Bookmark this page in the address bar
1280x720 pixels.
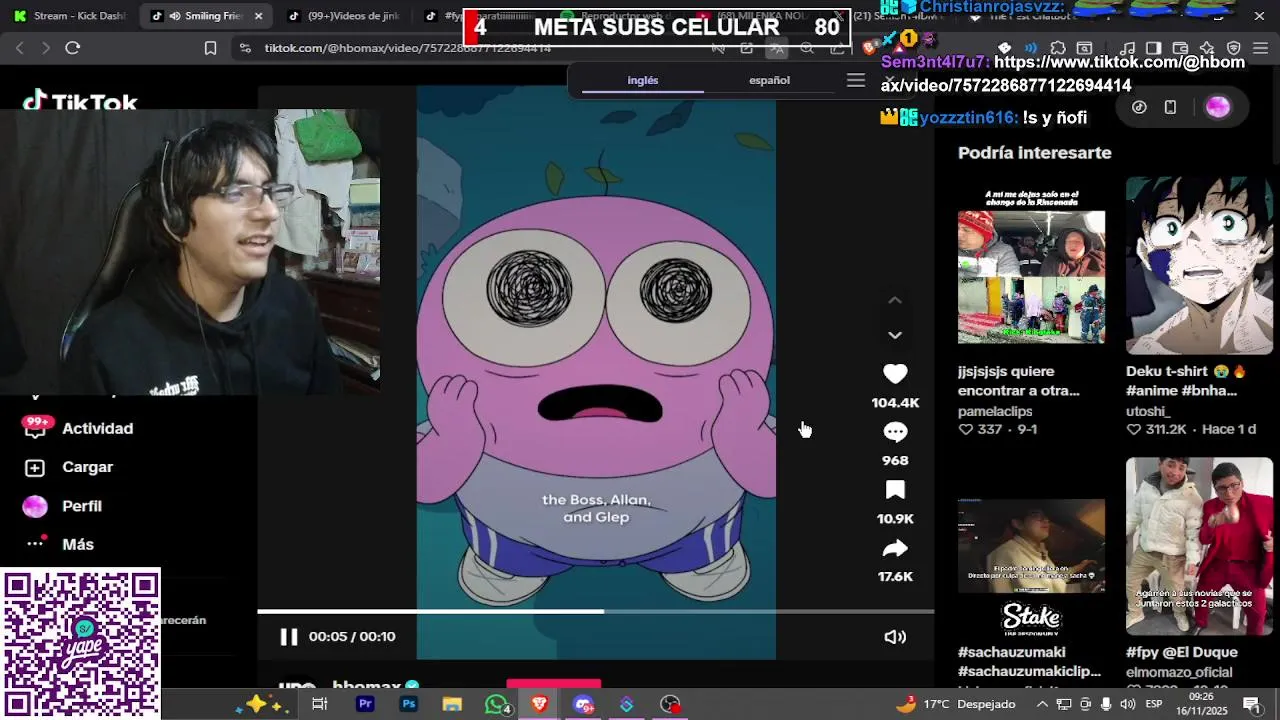[210, 48]
